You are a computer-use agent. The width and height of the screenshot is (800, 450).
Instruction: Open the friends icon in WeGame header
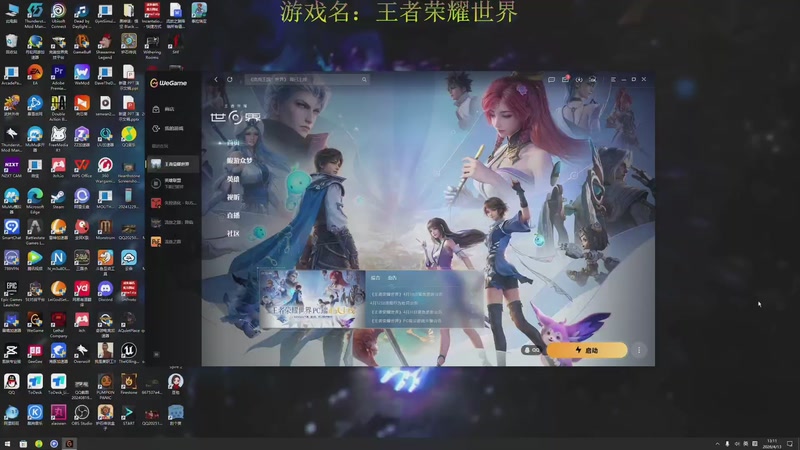[593, 80]
